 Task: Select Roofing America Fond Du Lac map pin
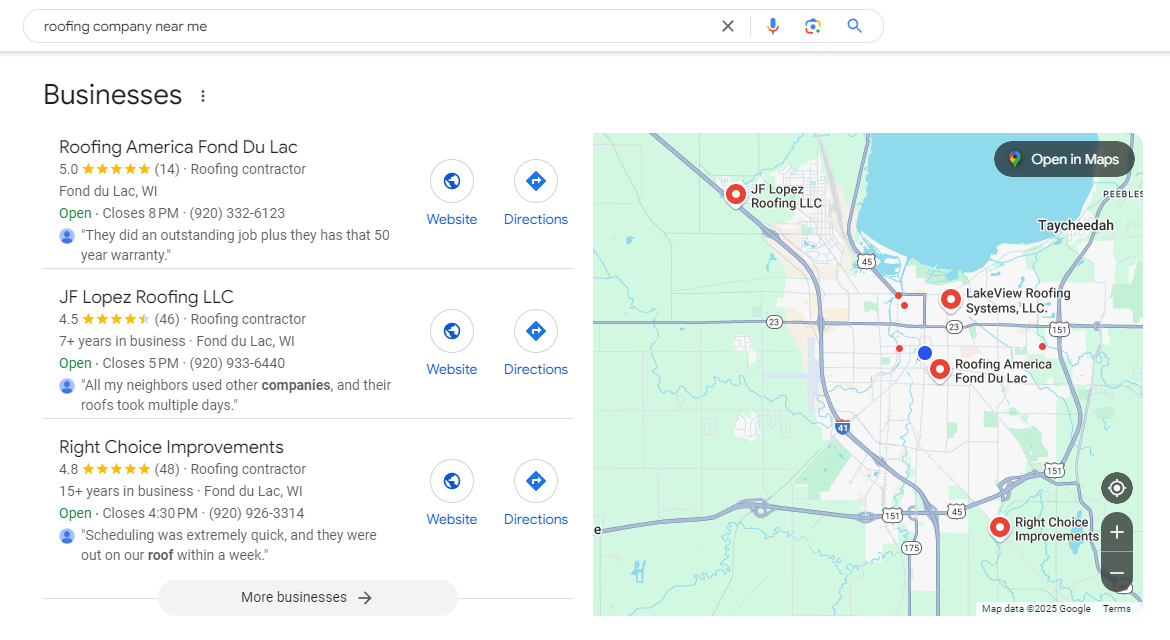point(940,369)
